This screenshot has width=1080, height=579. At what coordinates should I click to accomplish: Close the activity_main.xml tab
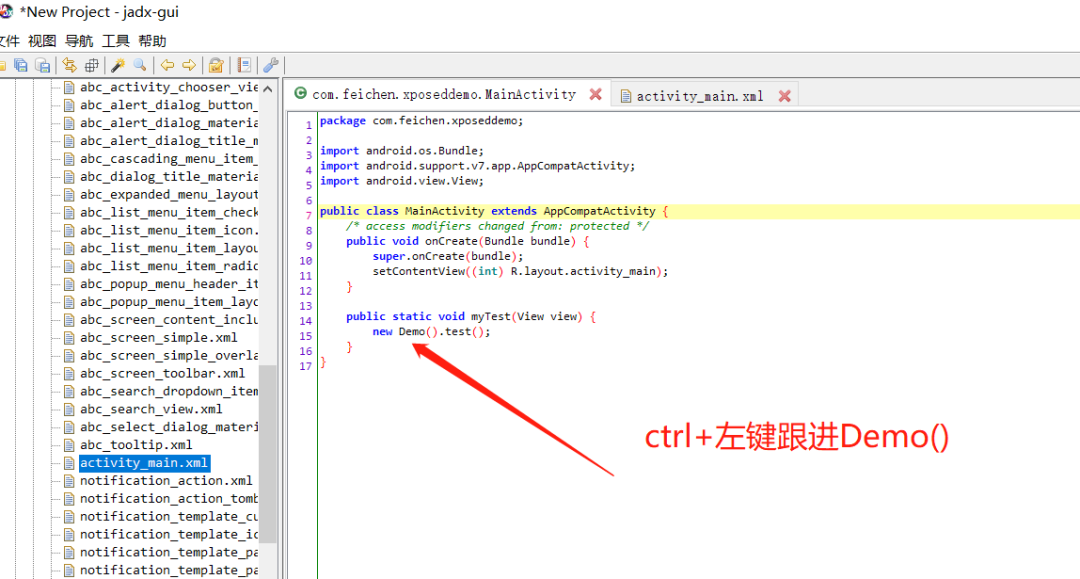(x=785, y=96)
